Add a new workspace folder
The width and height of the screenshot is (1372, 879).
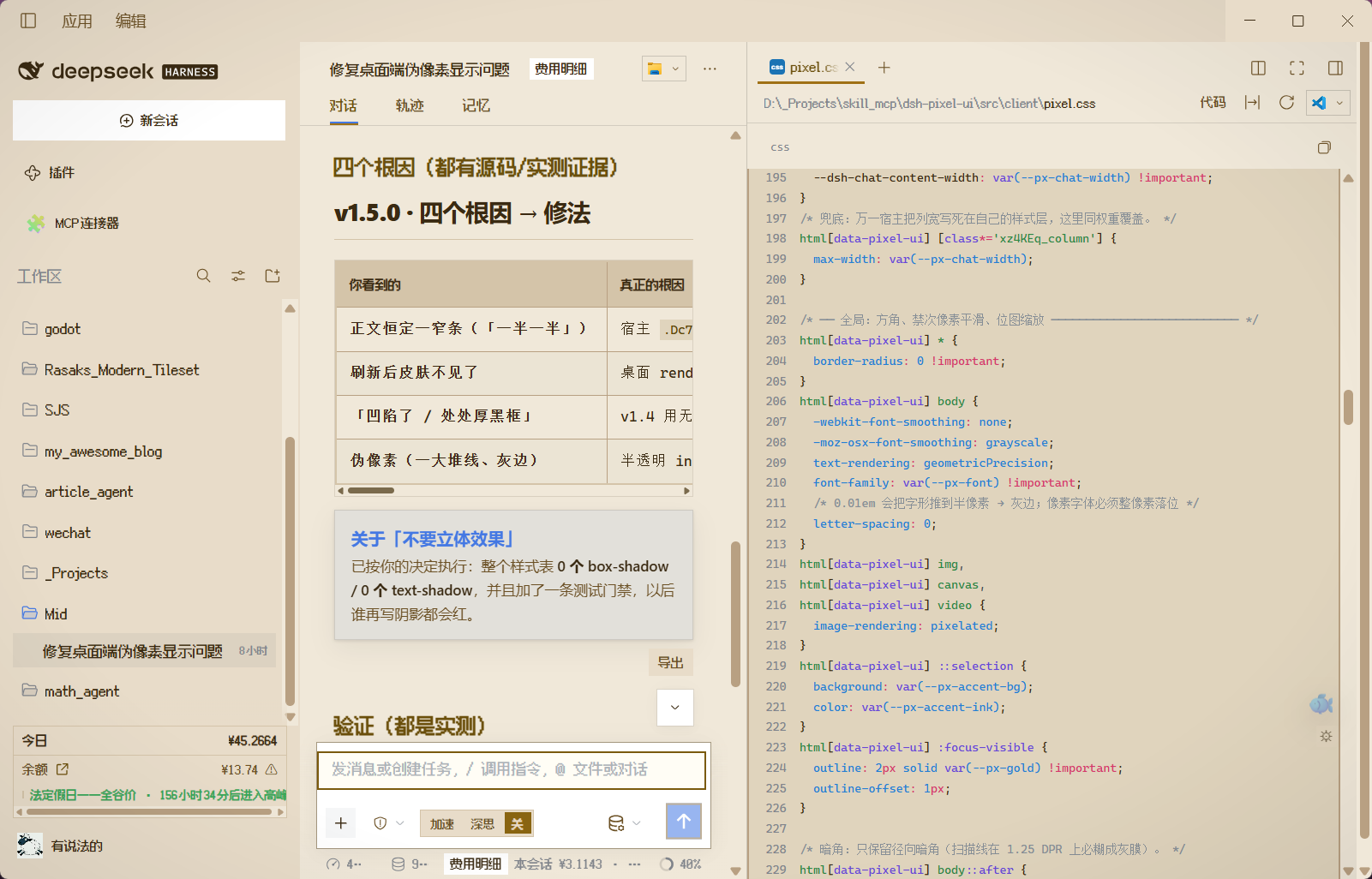click(x=273, y=276)
